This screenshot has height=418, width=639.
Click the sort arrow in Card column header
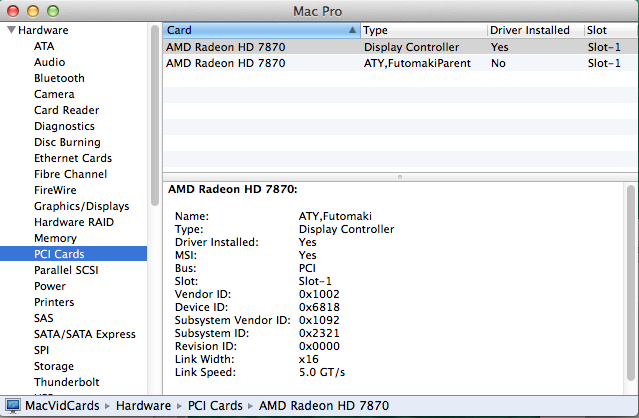point(352,30)
